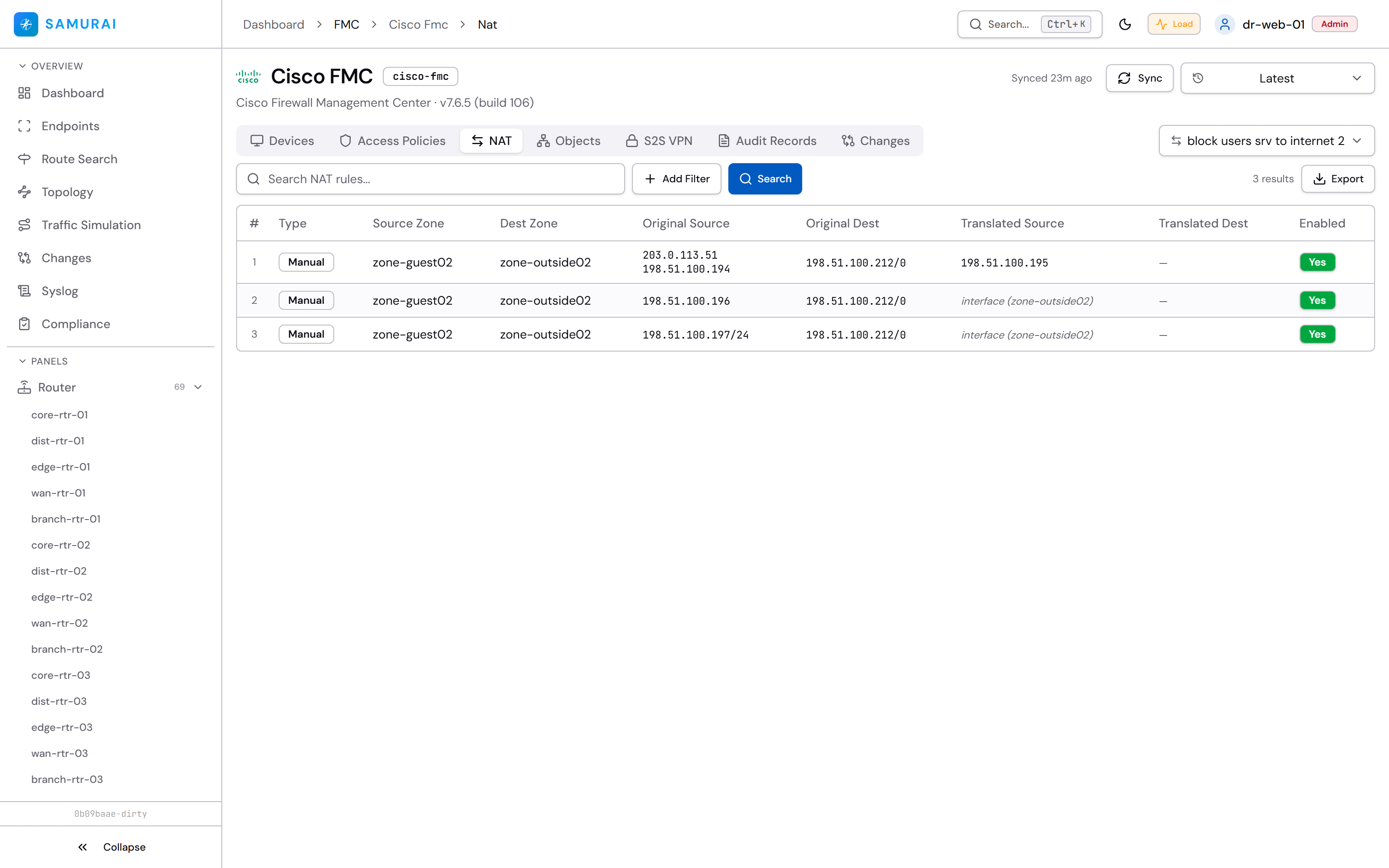Screen dimensions: 1389x868
Task: Toggle dark mode moon icon
Action: [x=1124, y=24]
